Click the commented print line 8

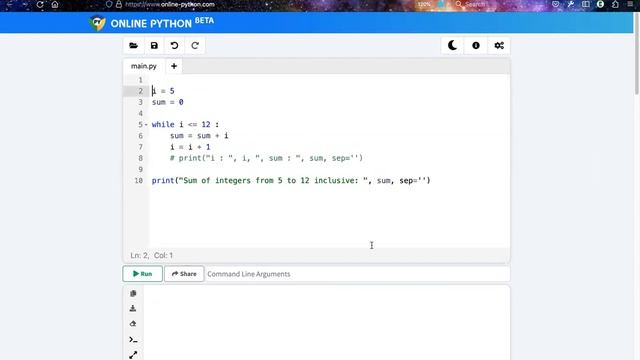[266, 158]
